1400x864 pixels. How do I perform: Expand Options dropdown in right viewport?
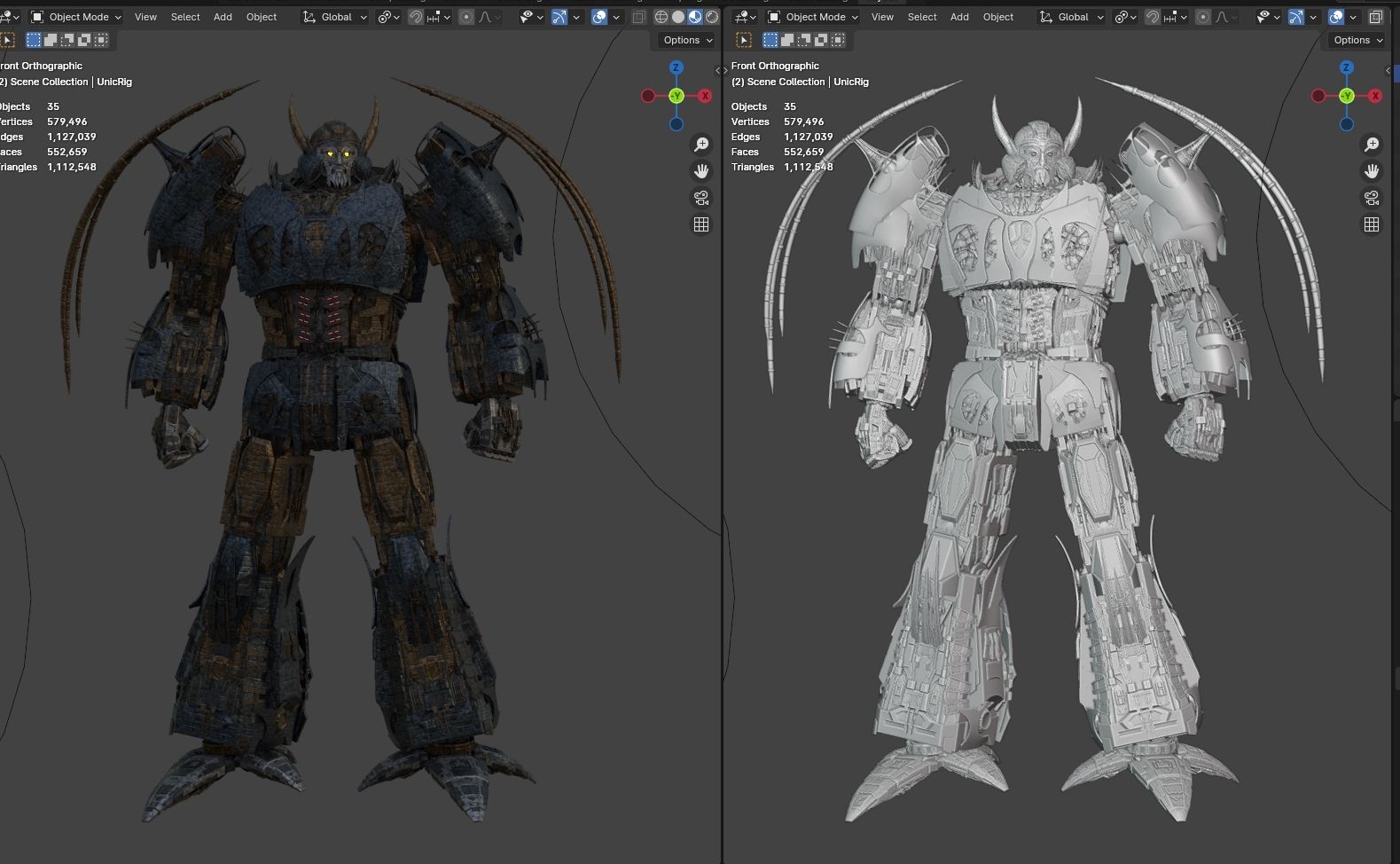coord(1357,40)
